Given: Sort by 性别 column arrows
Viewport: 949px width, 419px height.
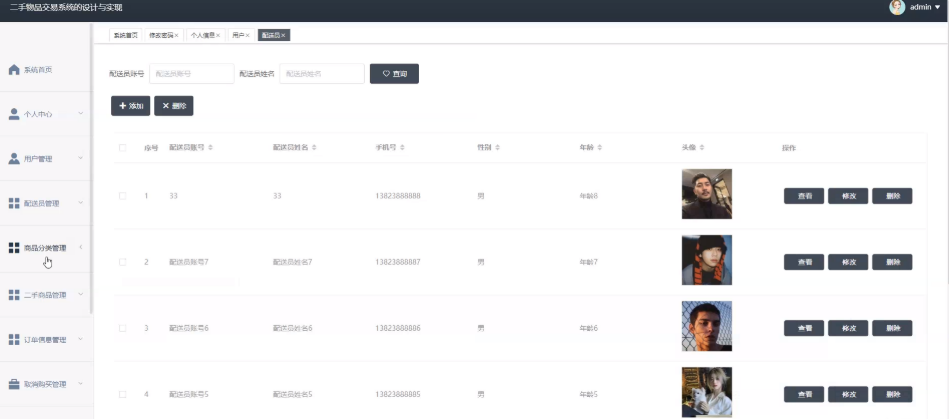Looking at the screenshot, I should 497,148.
